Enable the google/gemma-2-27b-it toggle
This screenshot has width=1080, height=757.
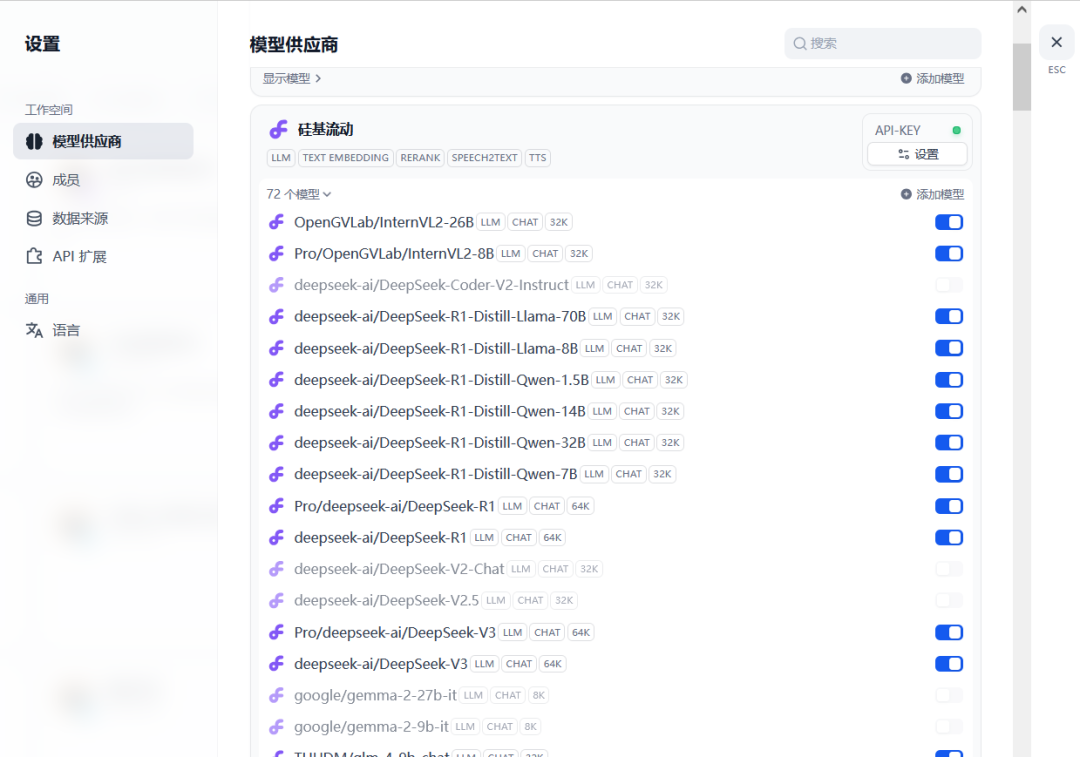(x=948, y=695)
